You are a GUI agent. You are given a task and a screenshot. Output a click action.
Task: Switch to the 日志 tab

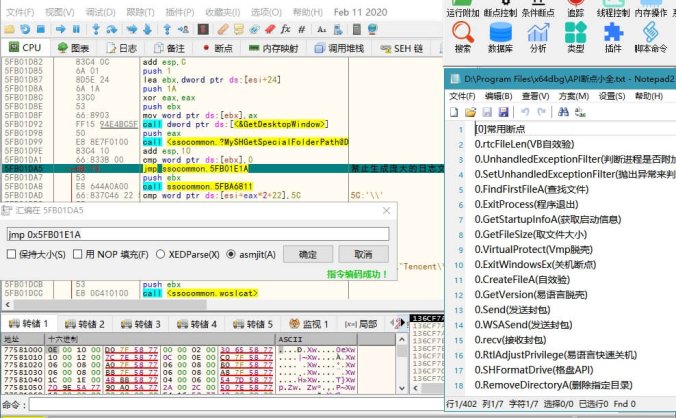(x=122, y=48)
